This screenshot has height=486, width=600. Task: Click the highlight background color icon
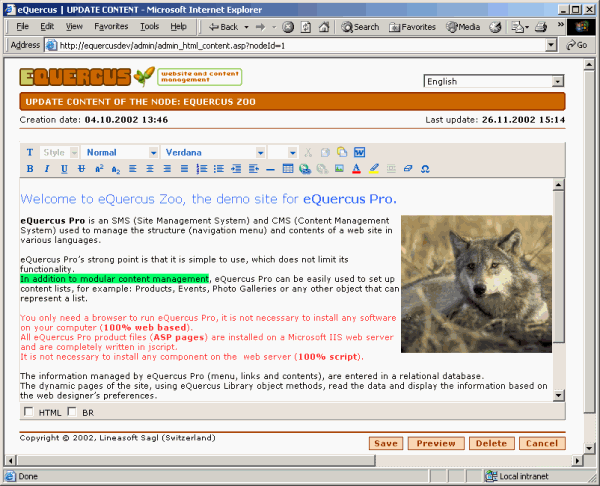374,168
